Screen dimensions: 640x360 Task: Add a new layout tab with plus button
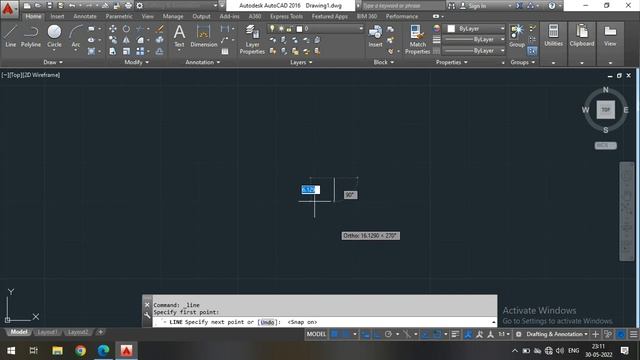[100, 332]
